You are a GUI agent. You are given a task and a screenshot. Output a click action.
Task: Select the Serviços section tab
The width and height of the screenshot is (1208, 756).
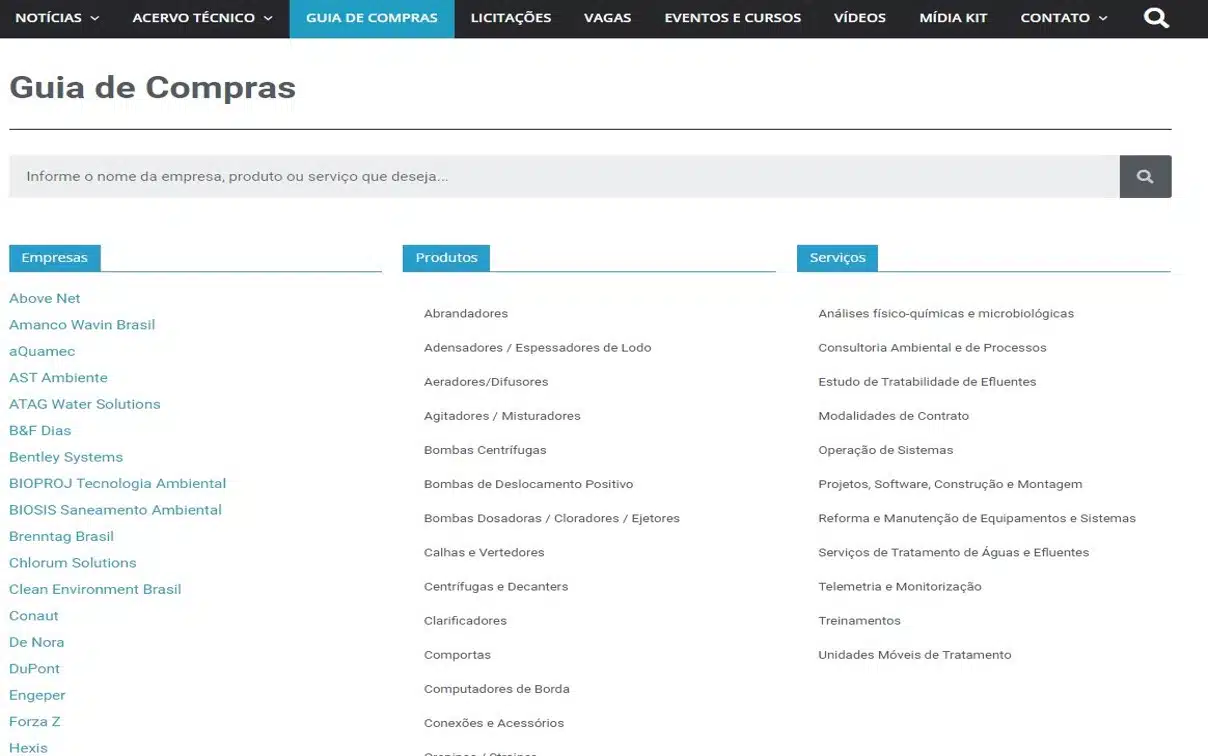point(838,257)
